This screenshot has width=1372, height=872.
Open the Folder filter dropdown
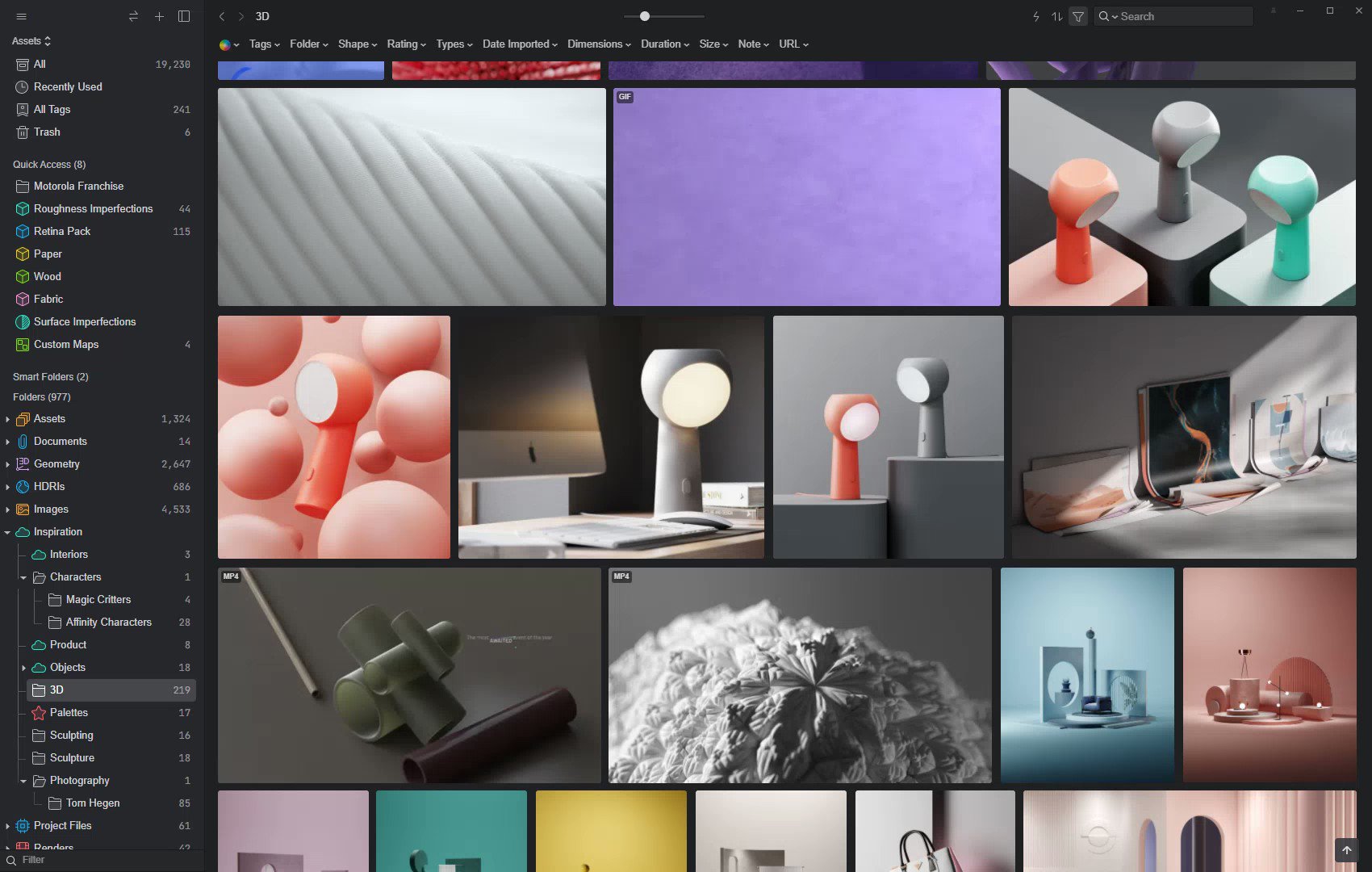(x=309, y=44)
